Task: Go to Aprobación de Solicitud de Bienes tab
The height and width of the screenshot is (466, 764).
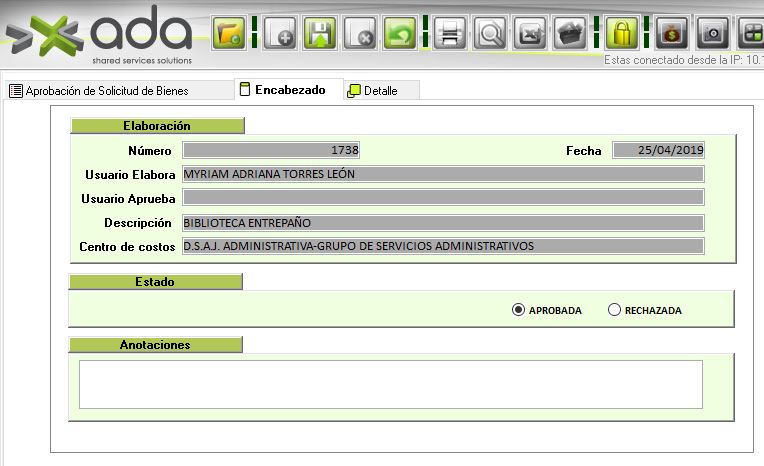Action: (106, 90)
